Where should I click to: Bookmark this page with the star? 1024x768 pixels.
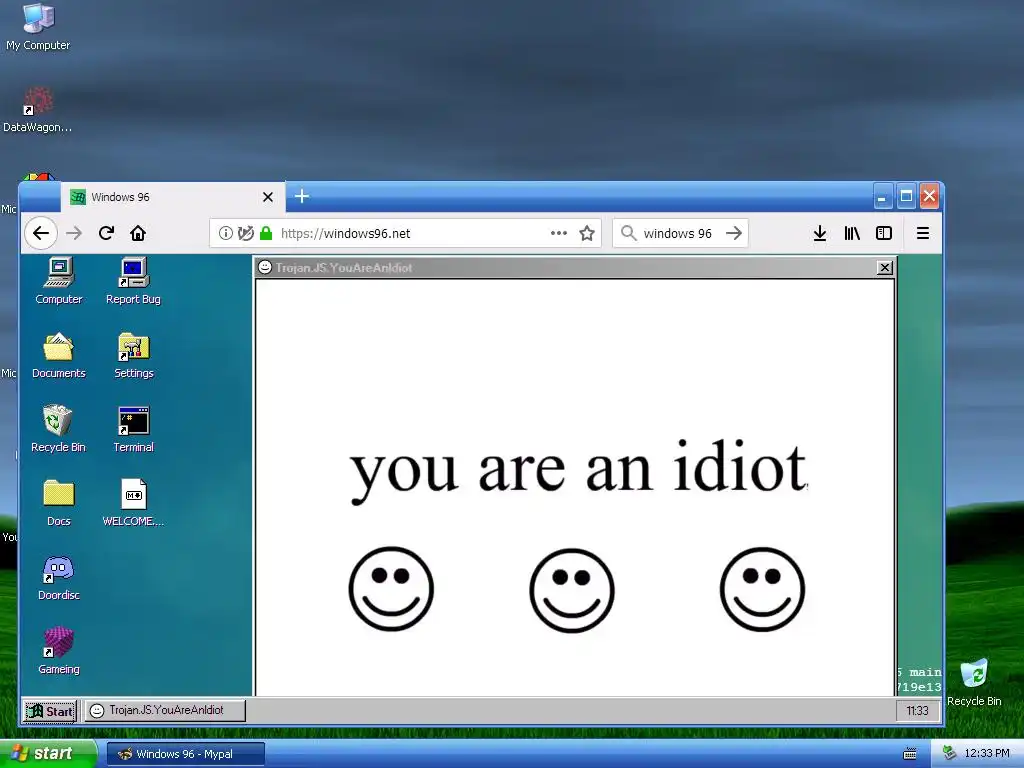click(587, 233)
